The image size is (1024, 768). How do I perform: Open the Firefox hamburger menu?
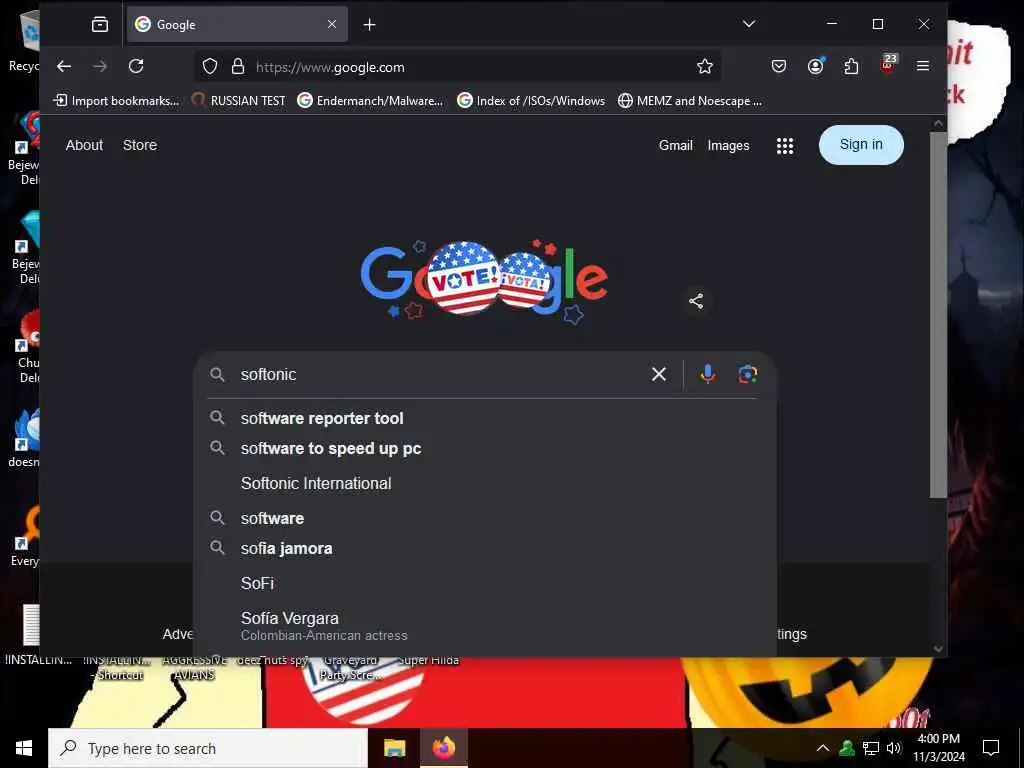tap(923, 66)
